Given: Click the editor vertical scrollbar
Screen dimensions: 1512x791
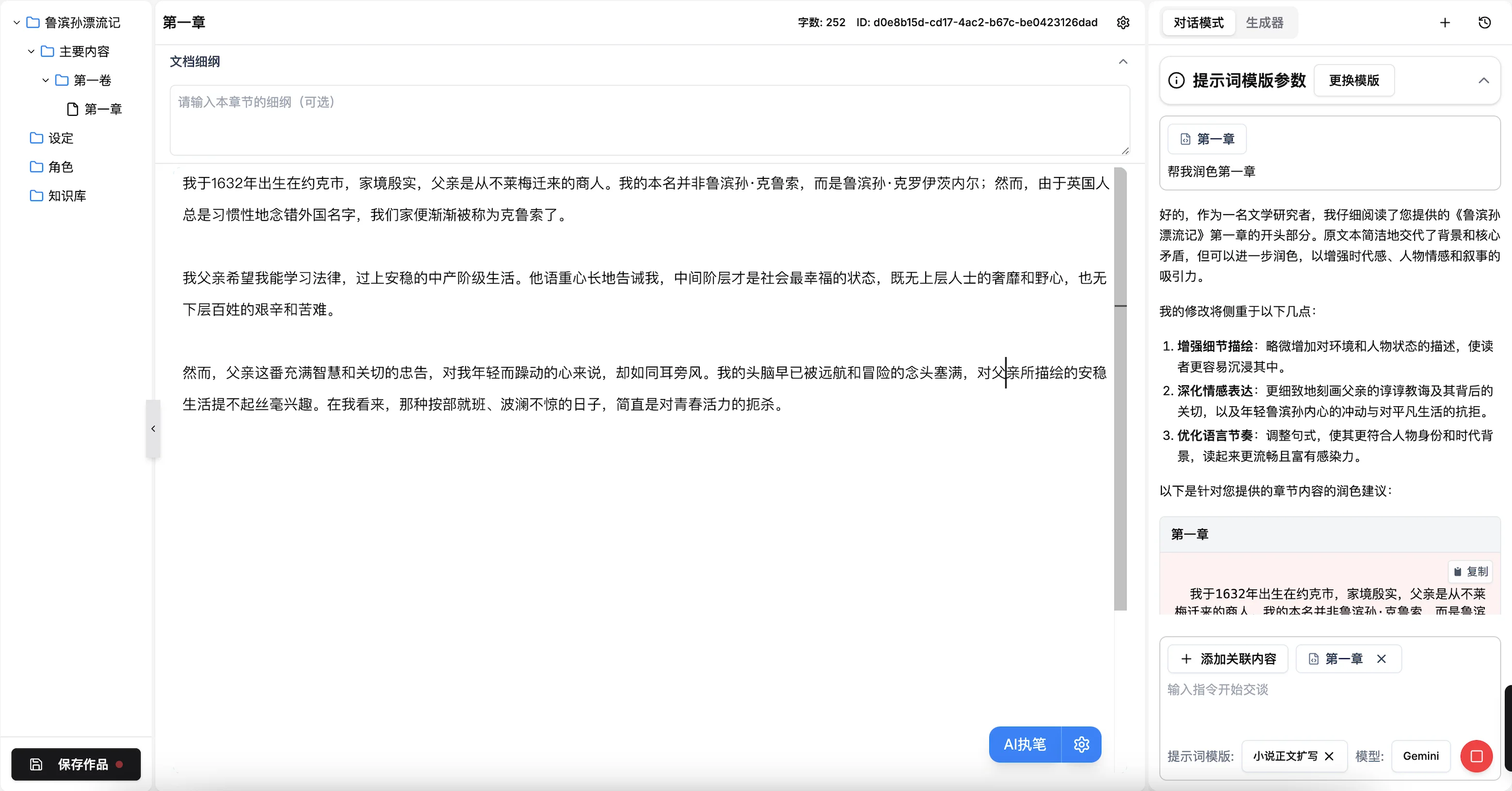Looking at the screenshot, I should coord(1120,387).
